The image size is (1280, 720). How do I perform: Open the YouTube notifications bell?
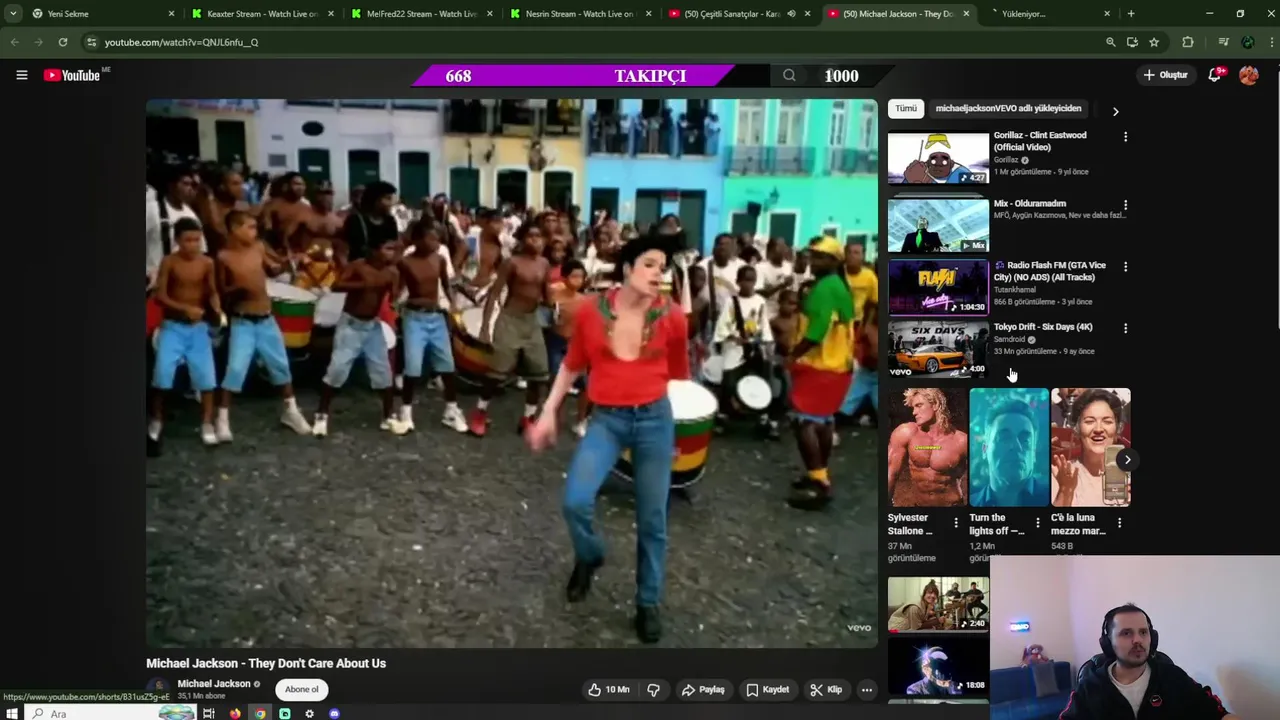tap(1215, 75)
